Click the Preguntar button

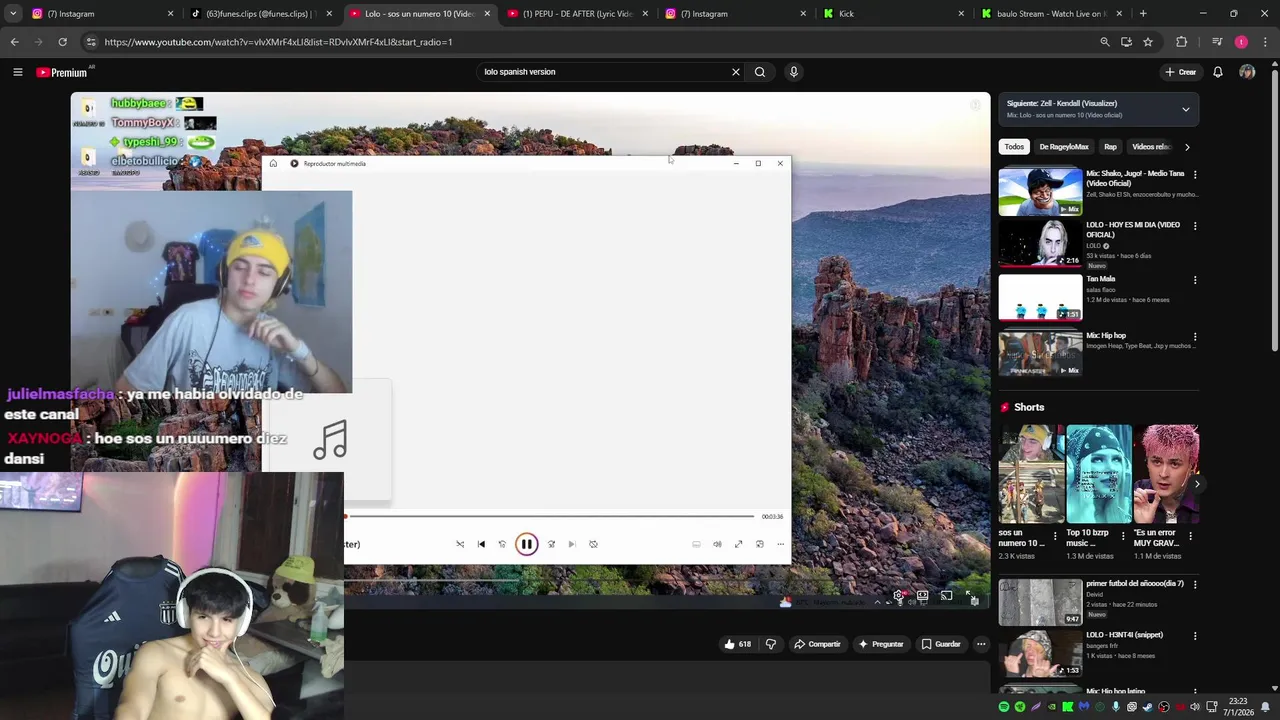click(881, 644)
